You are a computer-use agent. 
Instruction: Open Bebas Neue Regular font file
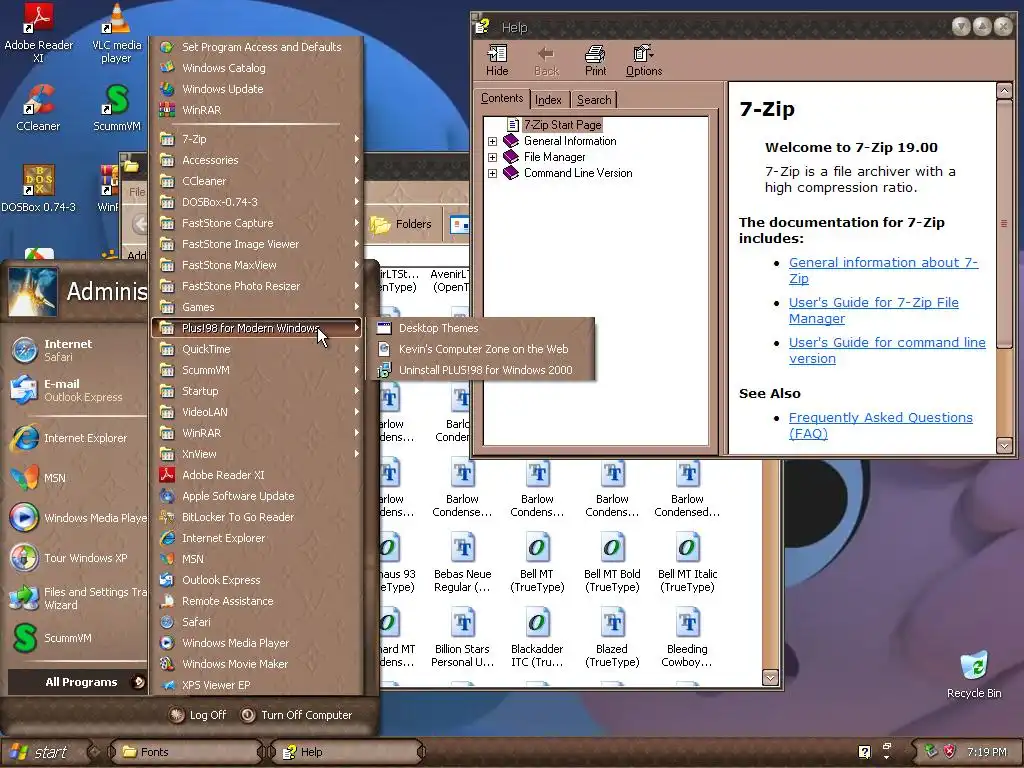[462, 562]
